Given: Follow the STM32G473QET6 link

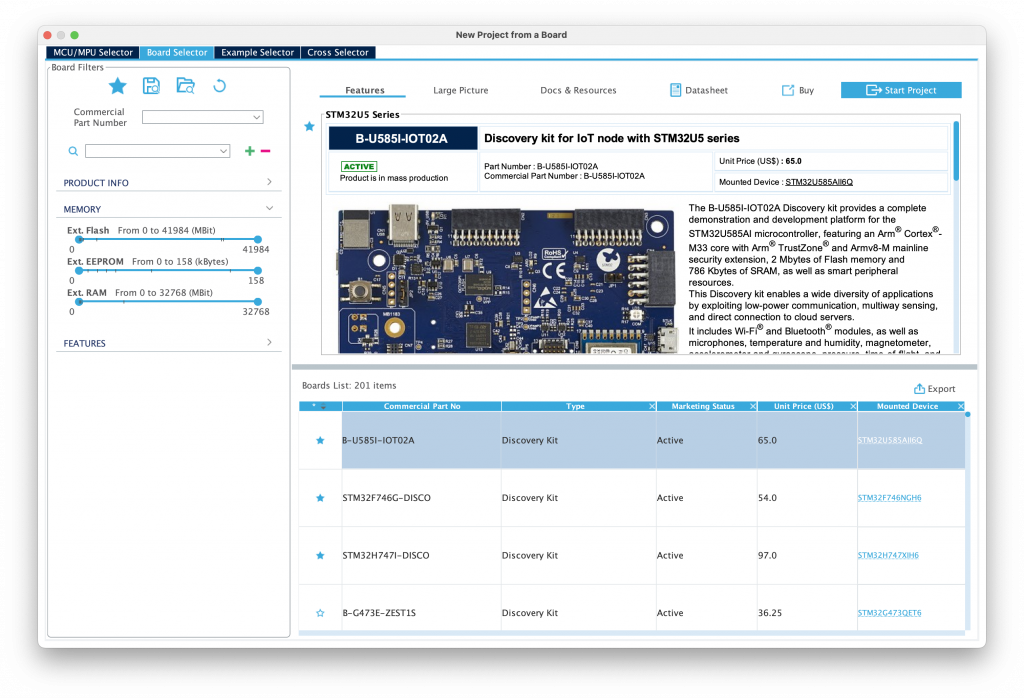Looking at the screenshot, I should click(889, 612).
